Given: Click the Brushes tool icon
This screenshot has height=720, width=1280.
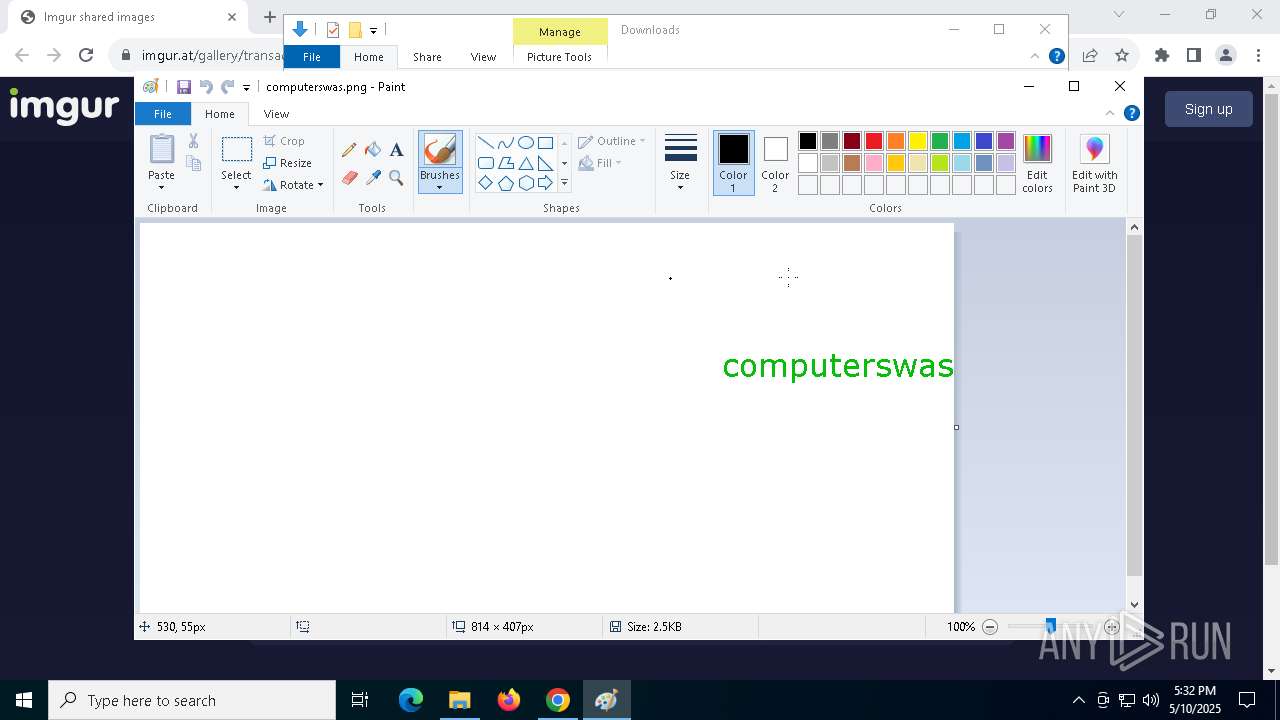Looking at the screenshot, I should coord(440,150).
